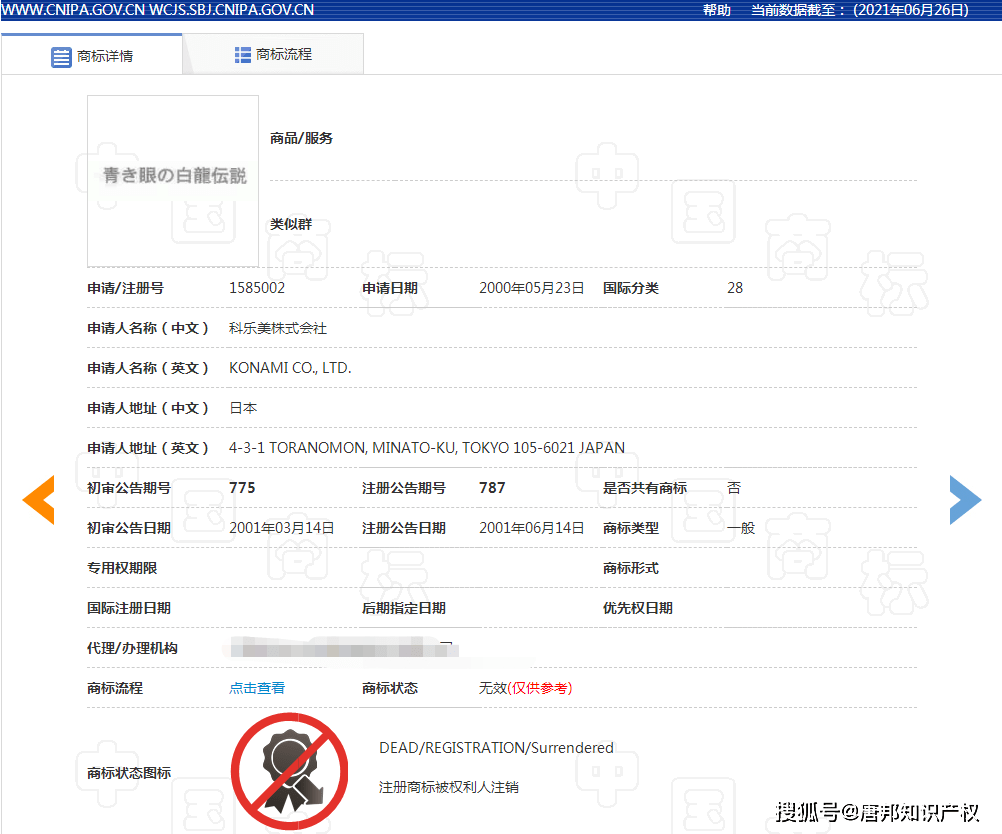Click the 初审公告日期 label
The width and height of the screenshot is (1002, 834).
point(129,528)
